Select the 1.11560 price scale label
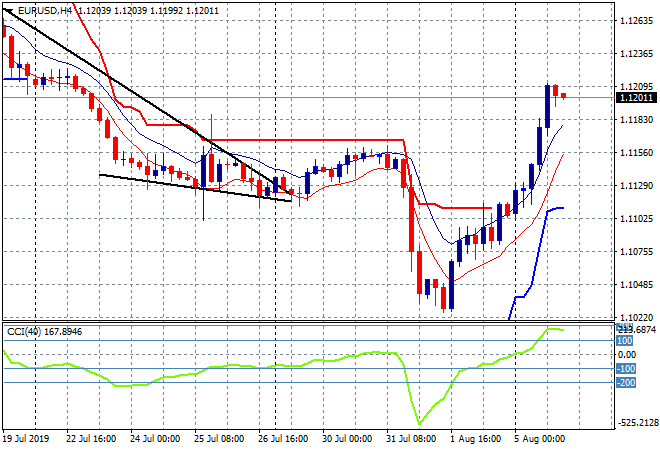Screen dimensions: 660x450 (x=636, y=153)
